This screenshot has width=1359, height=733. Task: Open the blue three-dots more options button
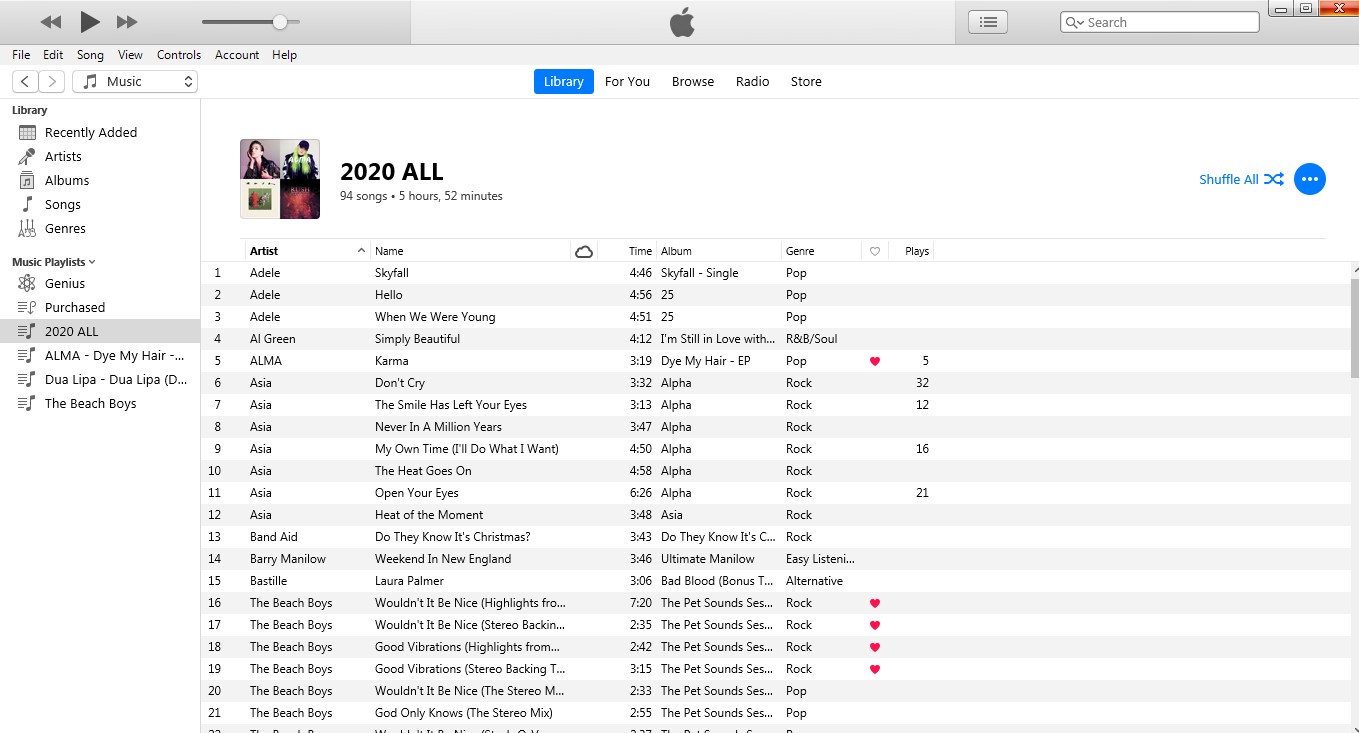pos(1310,179)
